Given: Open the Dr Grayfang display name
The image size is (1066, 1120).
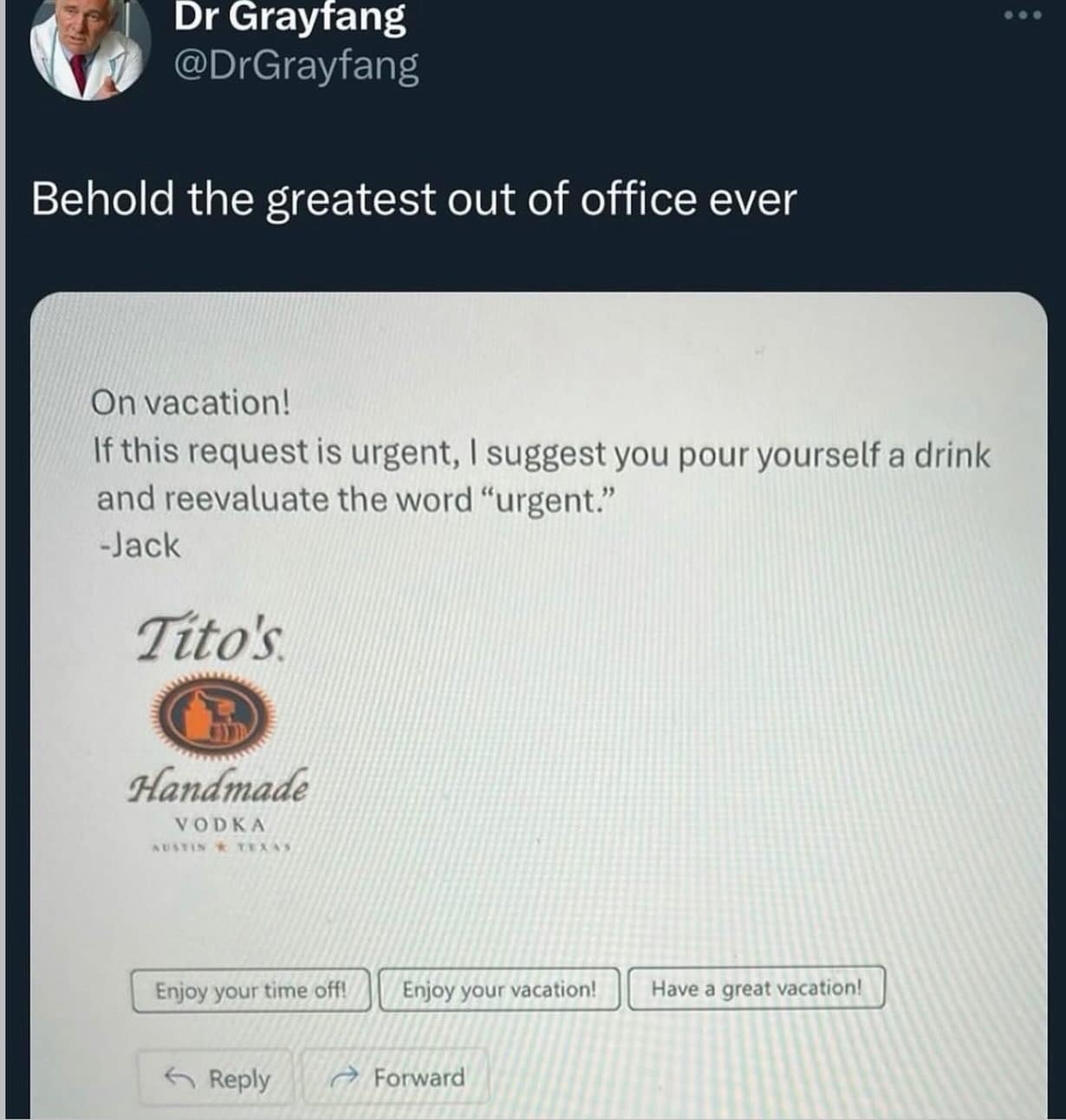Looking at the screenshot, I should tap(289, 16).
